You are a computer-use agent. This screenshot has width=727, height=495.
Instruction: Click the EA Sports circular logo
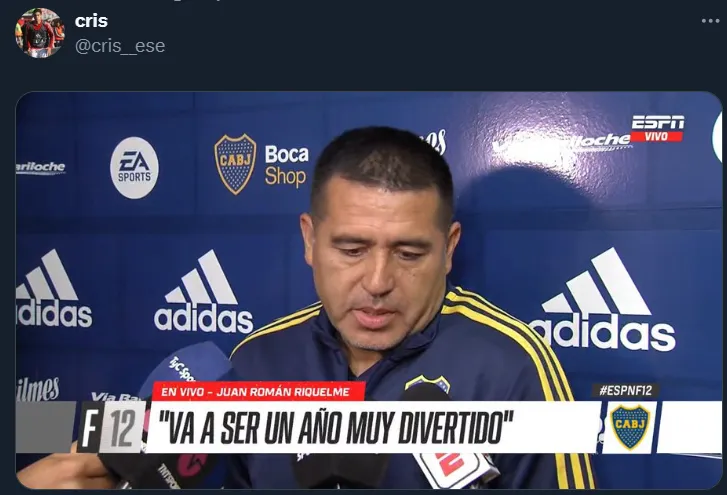[x=134, y=168]
